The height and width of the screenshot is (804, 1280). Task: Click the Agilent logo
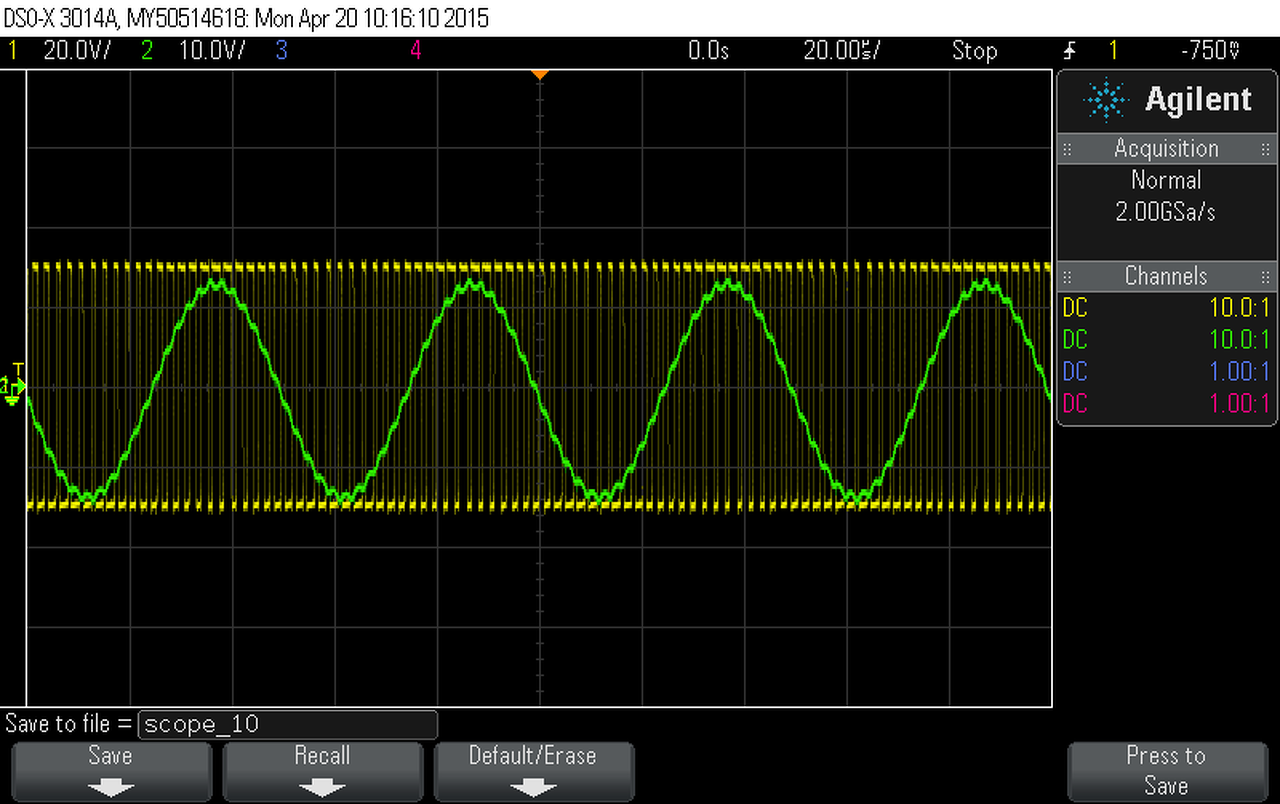pyautogui.click(x=1167, y=100)
